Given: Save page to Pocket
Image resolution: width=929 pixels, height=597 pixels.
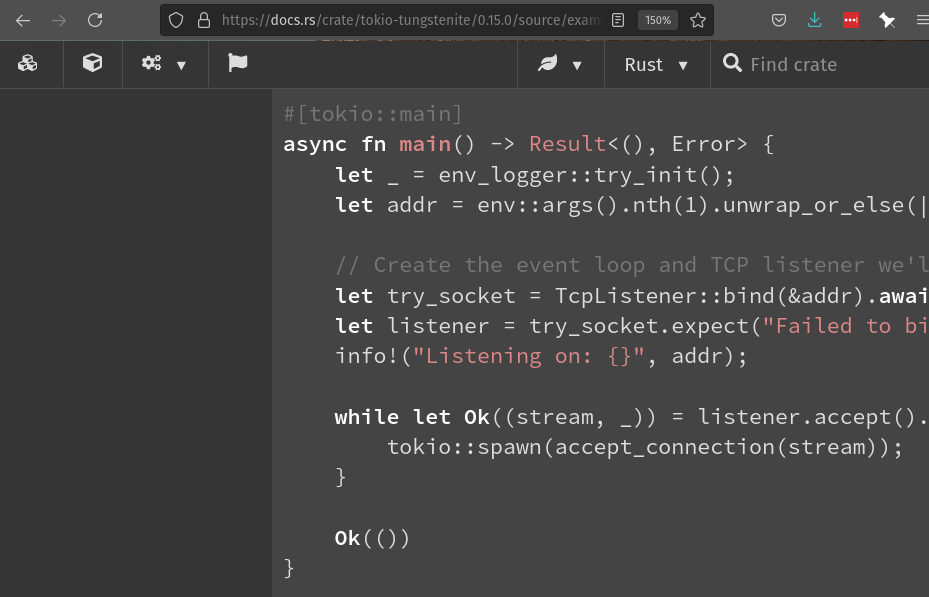Looking at the screenshot, I should point(779,21).
